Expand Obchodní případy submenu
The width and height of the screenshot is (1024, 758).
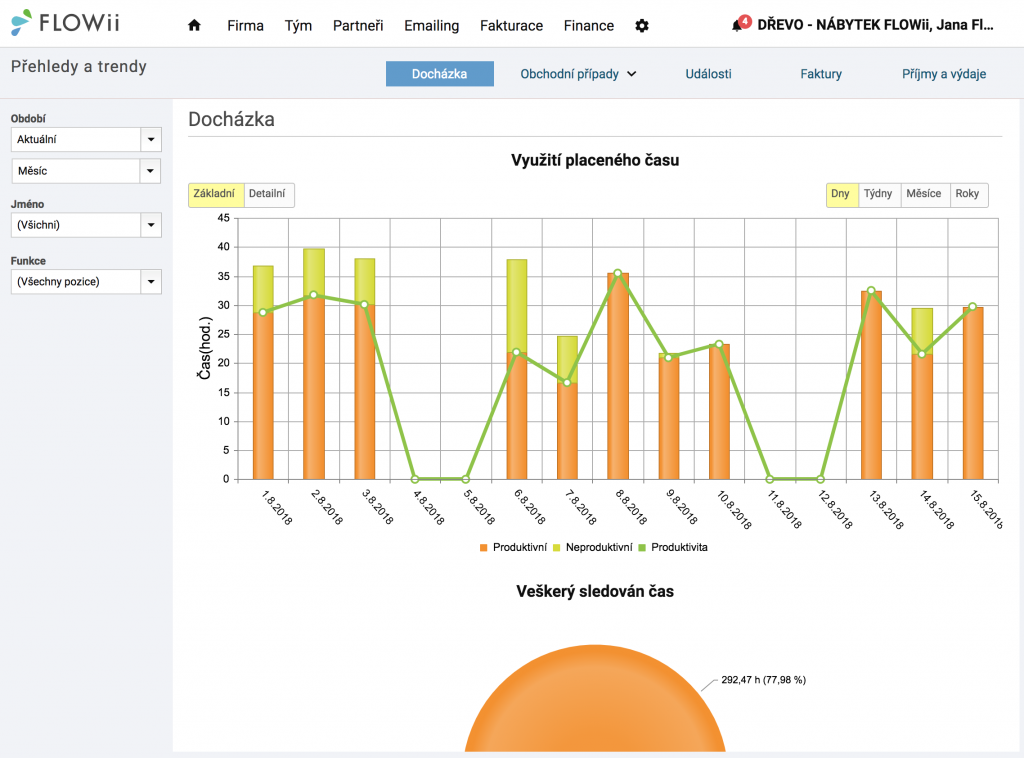(x=578, y=74)
